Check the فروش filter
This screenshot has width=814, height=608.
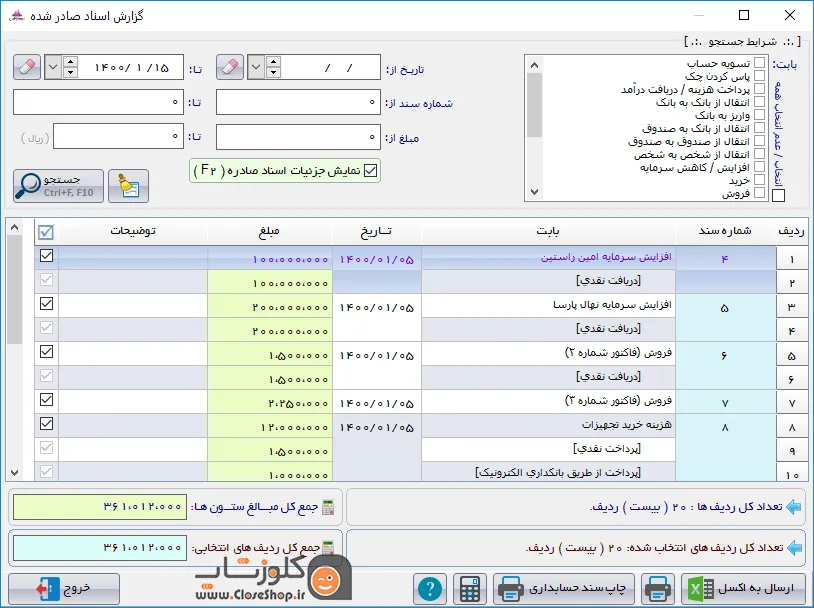759,193
